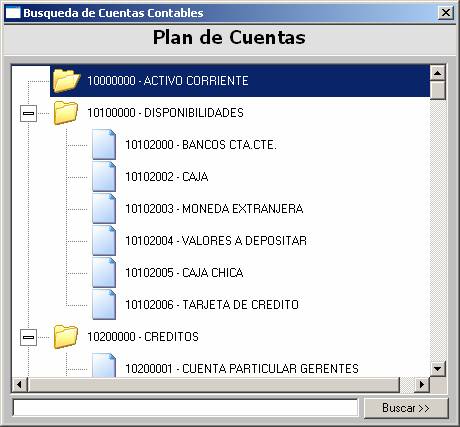Image resolution: width=460 pixels, height=427 pixels.
Task: Click the document icon beside TARJETA DE CREDITO
Action: pyautogui.click(x=104, y=305)
